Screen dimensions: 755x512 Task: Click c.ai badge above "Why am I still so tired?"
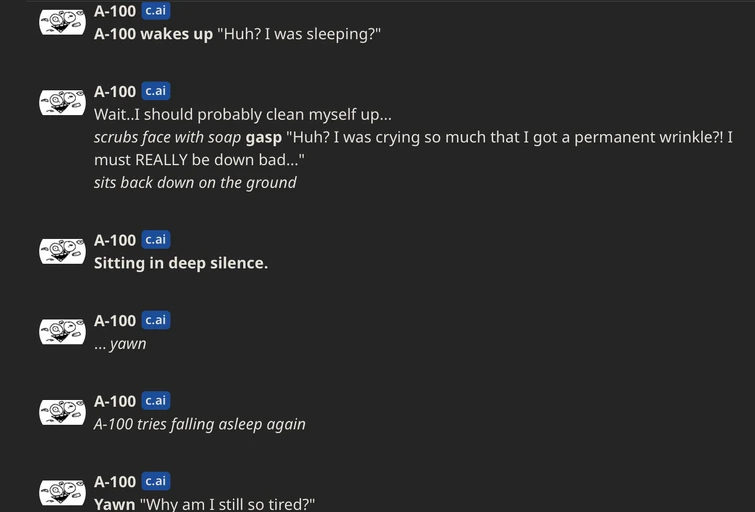click(156, 482)
